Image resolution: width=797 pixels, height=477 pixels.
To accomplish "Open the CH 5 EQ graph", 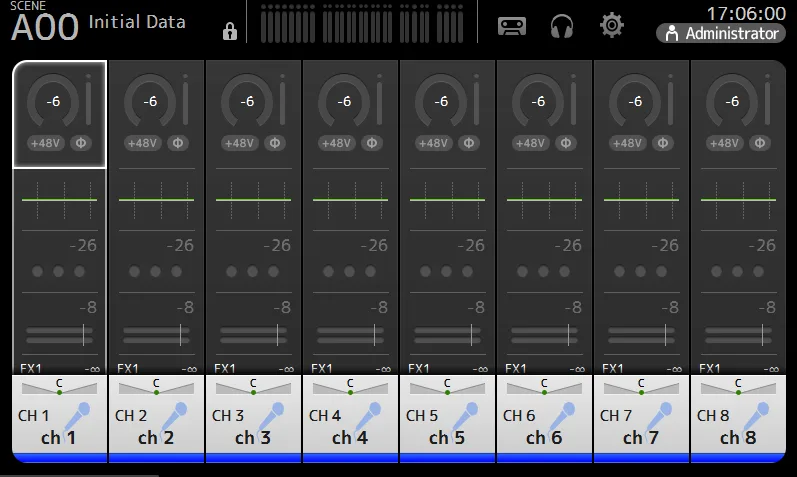I will [x=447, y=200].
